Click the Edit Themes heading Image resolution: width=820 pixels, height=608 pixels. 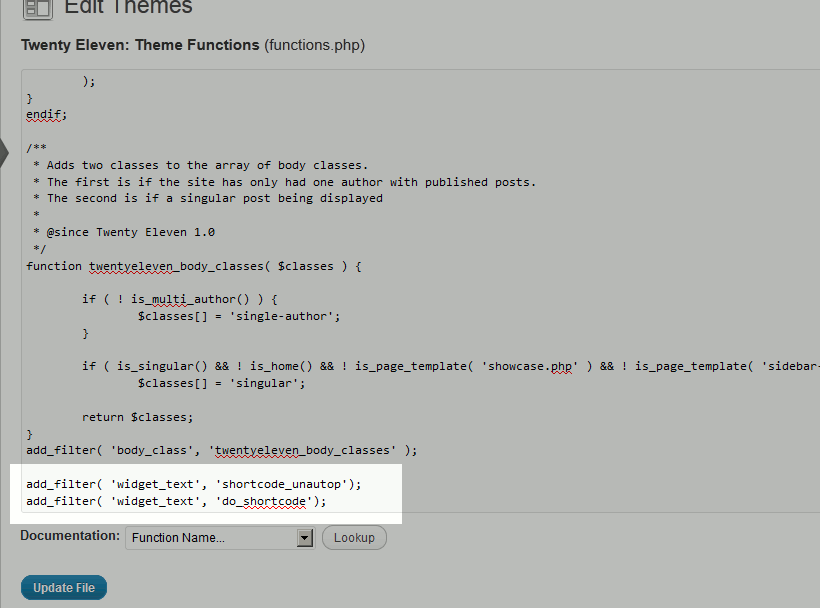pos(128,8)
